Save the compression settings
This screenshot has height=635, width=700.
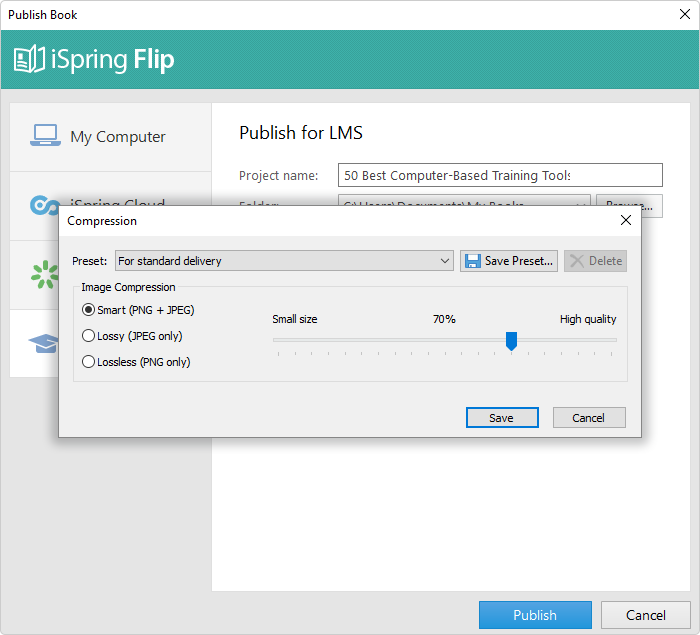[x=502, y=418]
